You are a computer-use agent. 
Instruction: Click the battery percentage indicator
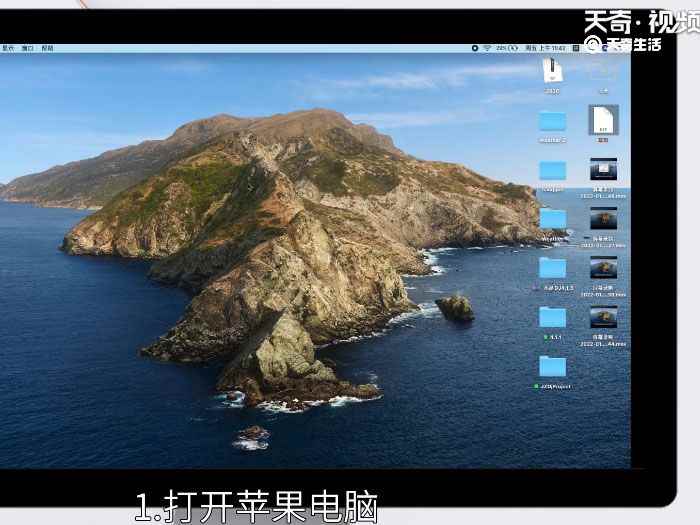tap(502, 48)
